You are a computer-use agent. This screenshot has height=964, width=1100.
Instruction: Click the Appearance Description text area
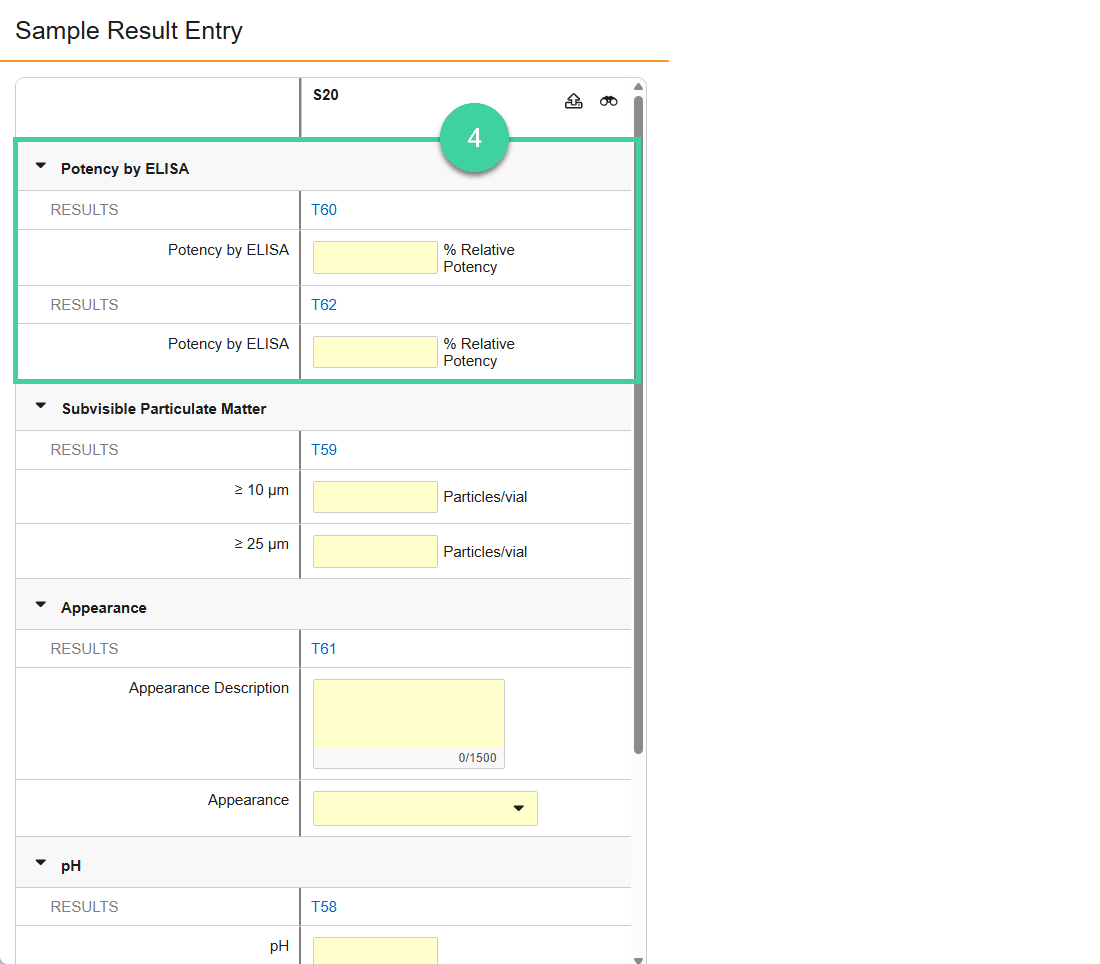tap(408, 715)
